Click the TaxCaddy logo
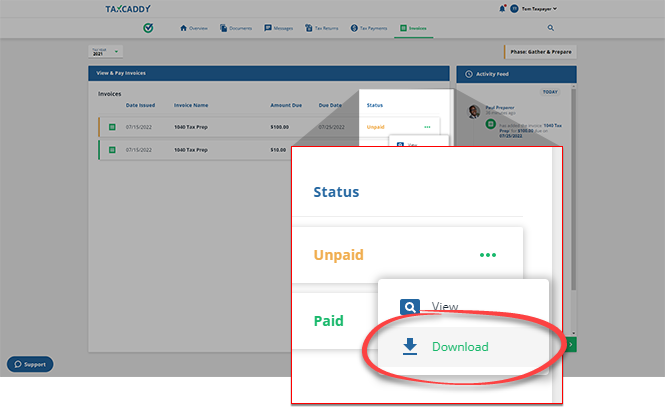 click(x=128, y=8)
